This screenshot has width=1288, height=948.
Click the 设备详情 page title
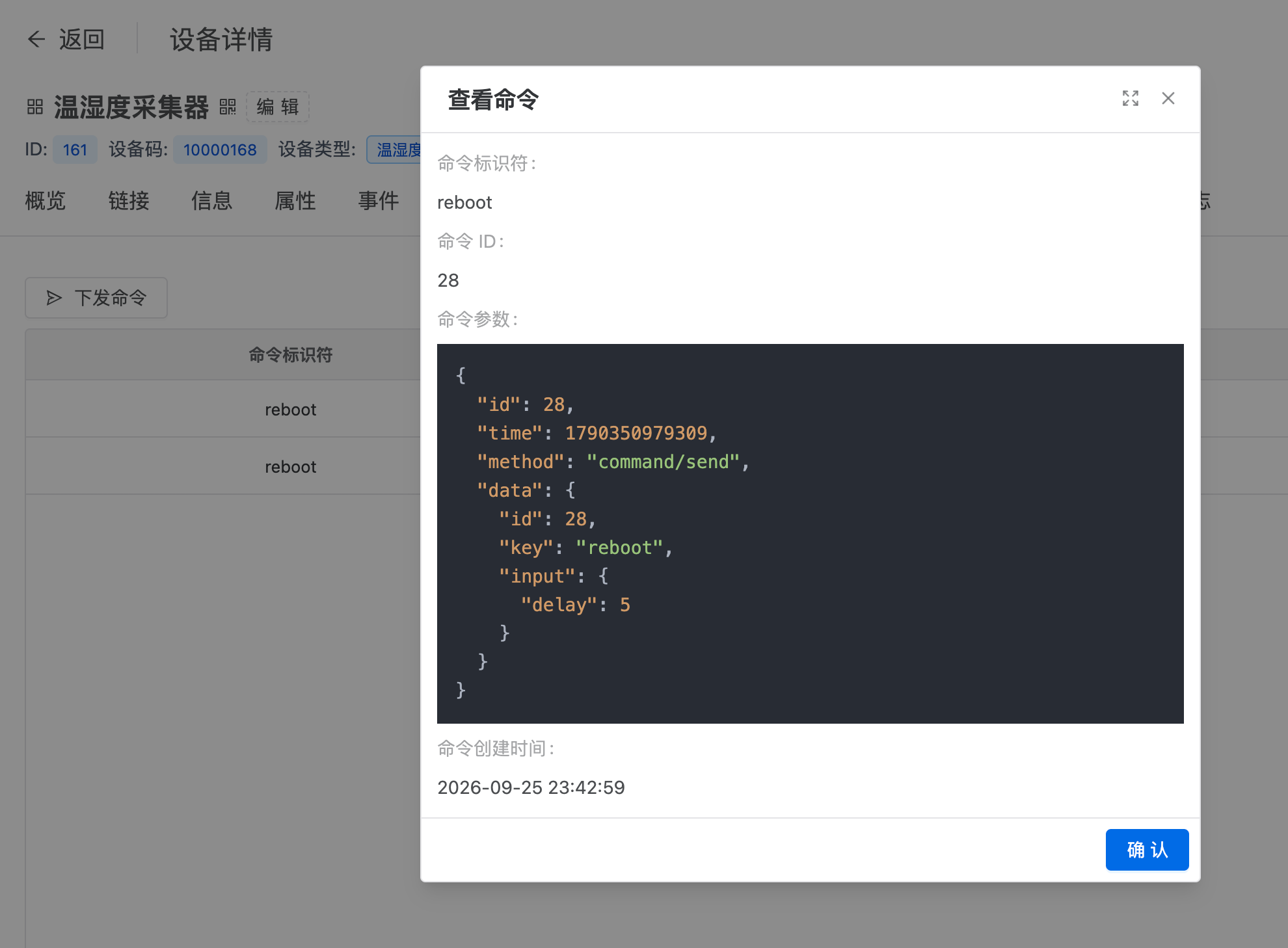coord(221,40)
